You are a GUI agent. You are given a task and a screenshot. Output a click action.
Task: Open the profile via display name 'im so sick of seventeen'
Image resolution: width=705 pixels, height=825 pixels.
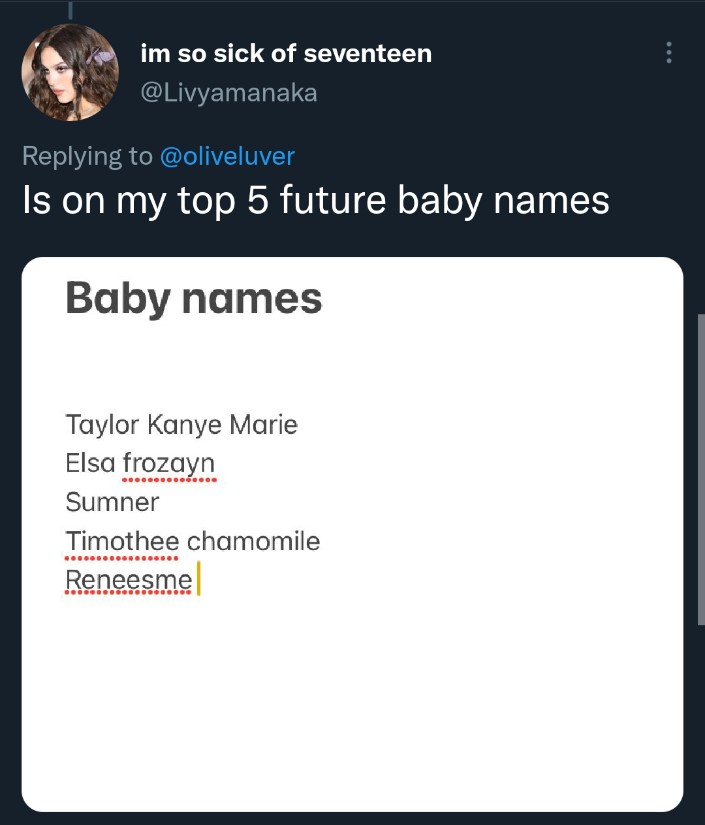(x=286, y=54)
